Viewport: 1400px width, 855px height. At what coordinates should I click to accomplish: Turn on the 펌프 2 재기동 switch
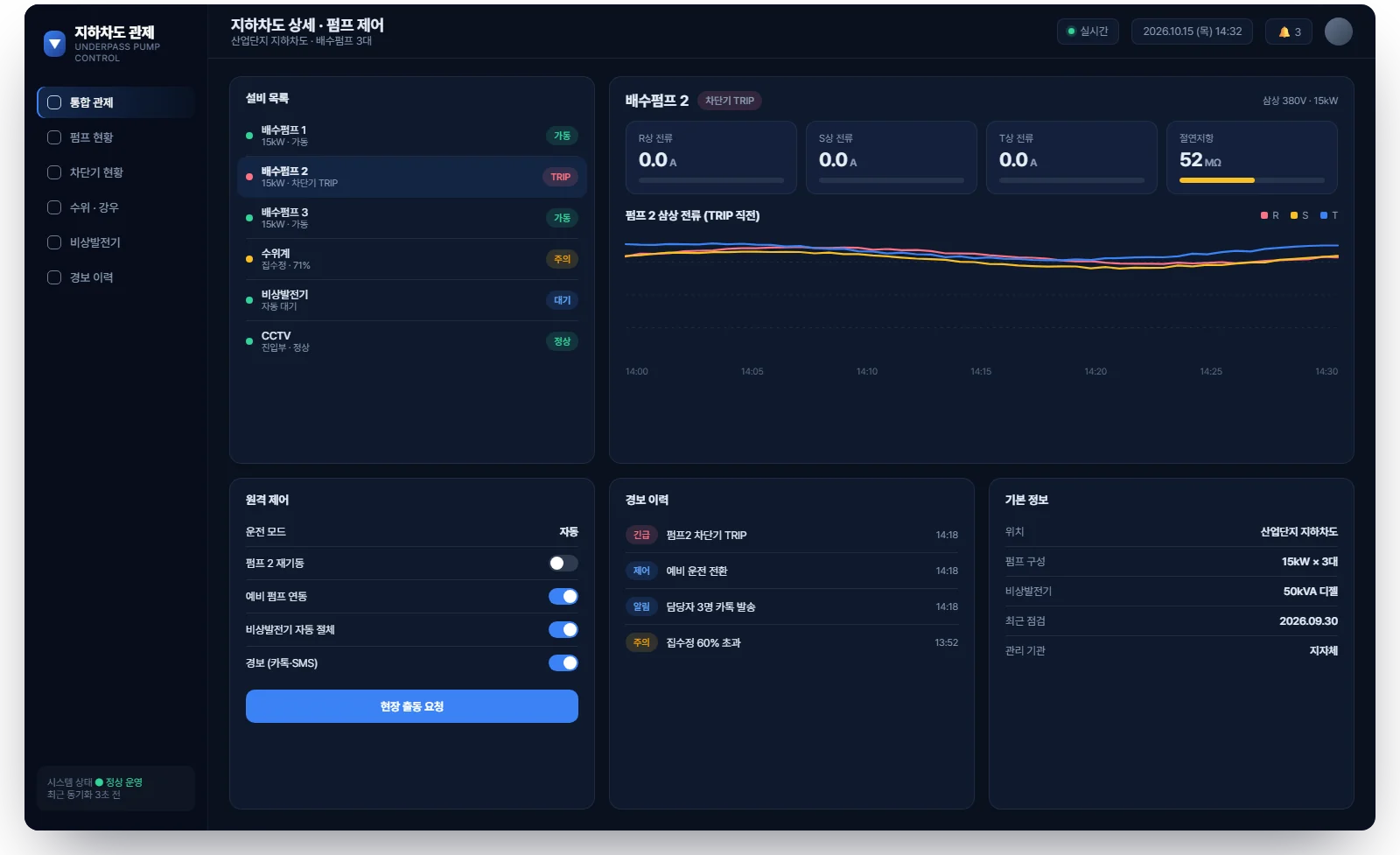(x=563, y=563)
